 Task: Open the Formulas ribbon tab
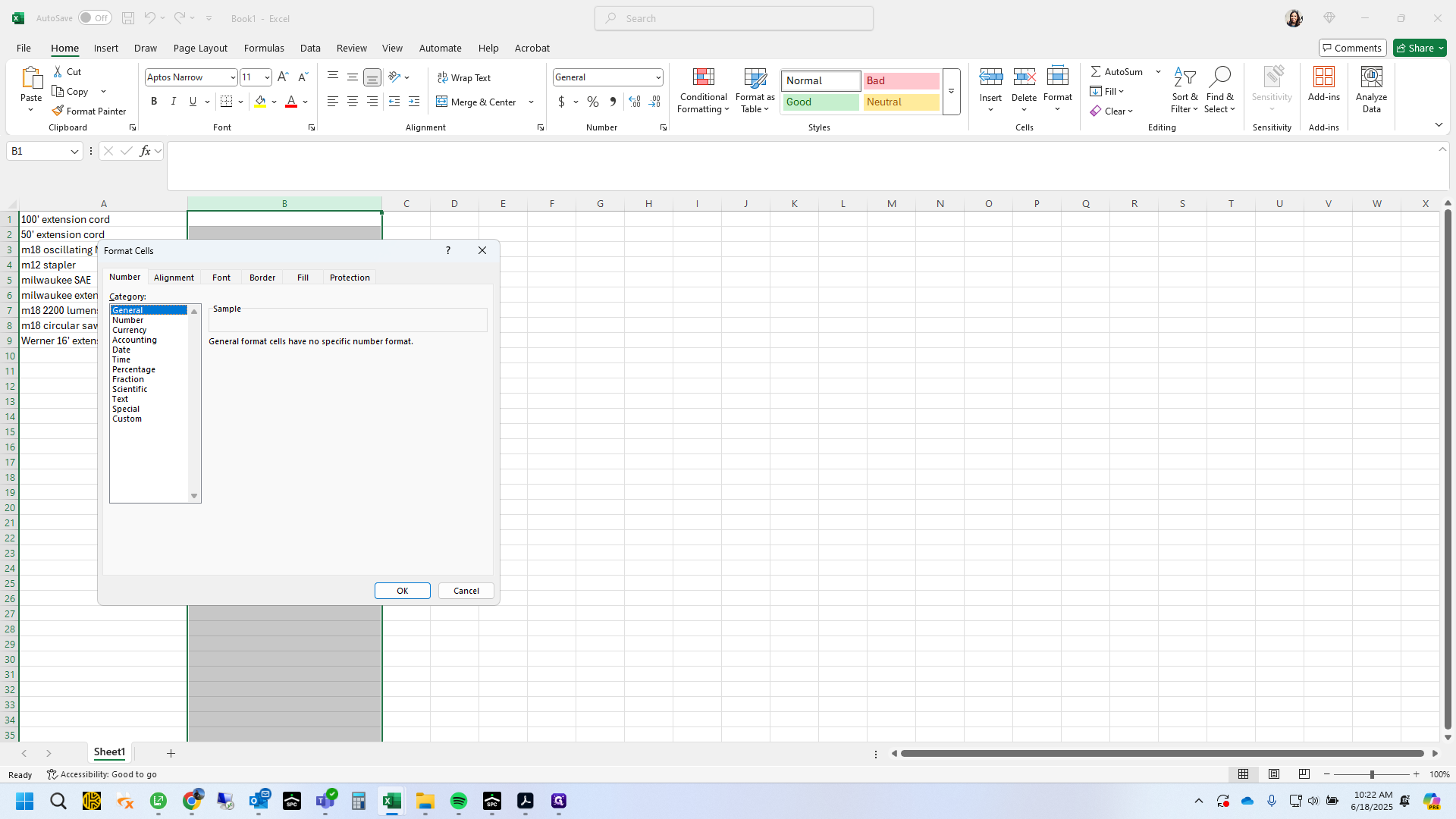click(264, 48)
